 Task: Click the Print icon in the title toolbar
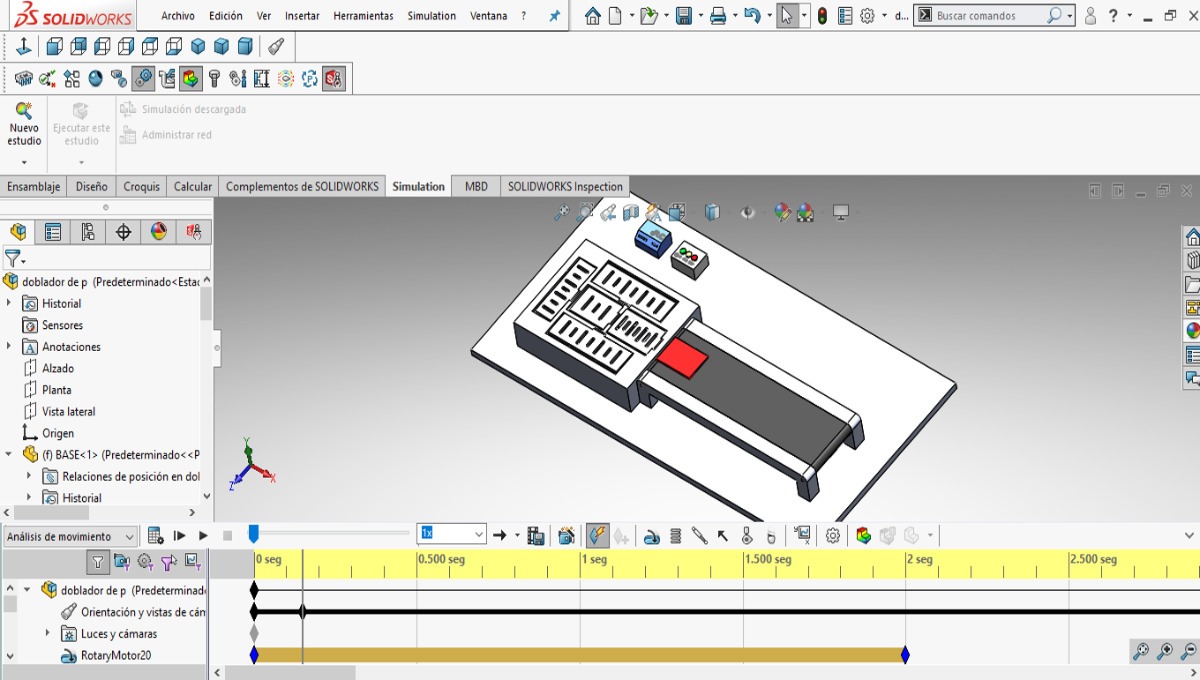(x=717, y=16)
